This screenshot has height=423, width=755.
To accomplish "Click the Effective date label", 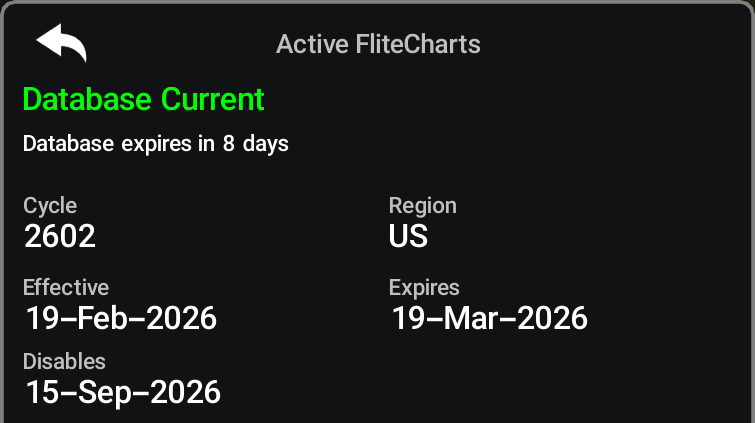I will pos(66,288).
